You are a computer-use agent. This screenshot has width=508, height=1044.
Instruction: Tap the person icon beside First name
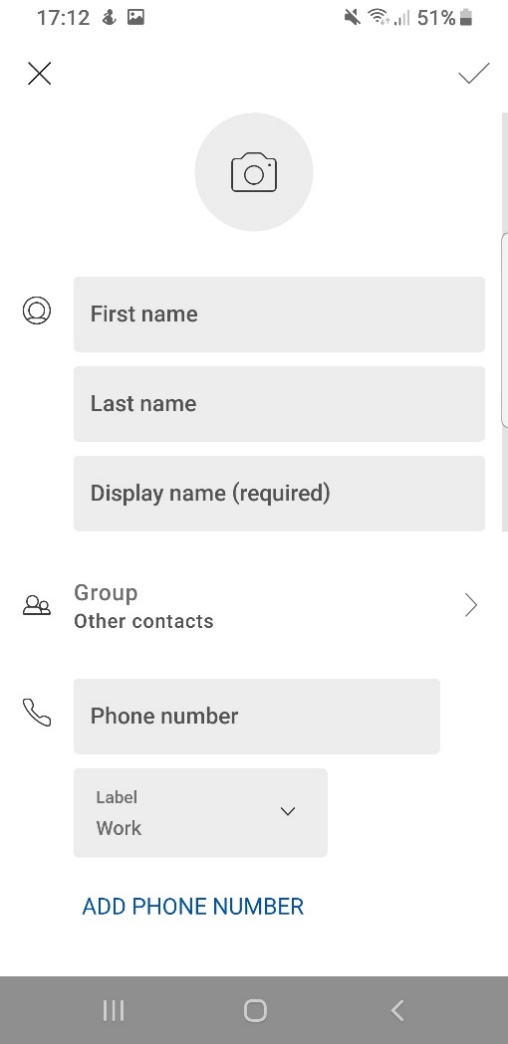[37, 311]
